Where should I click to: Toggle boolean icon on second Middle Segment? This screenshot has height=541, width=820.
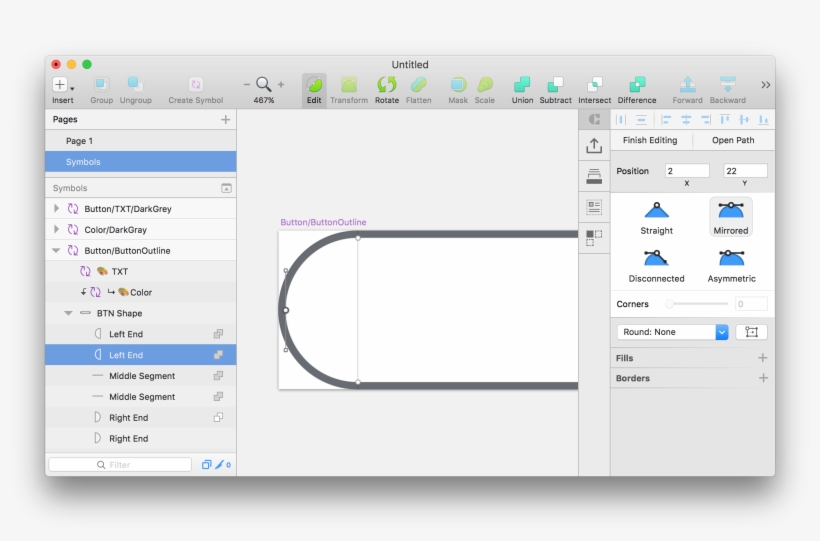218,397
